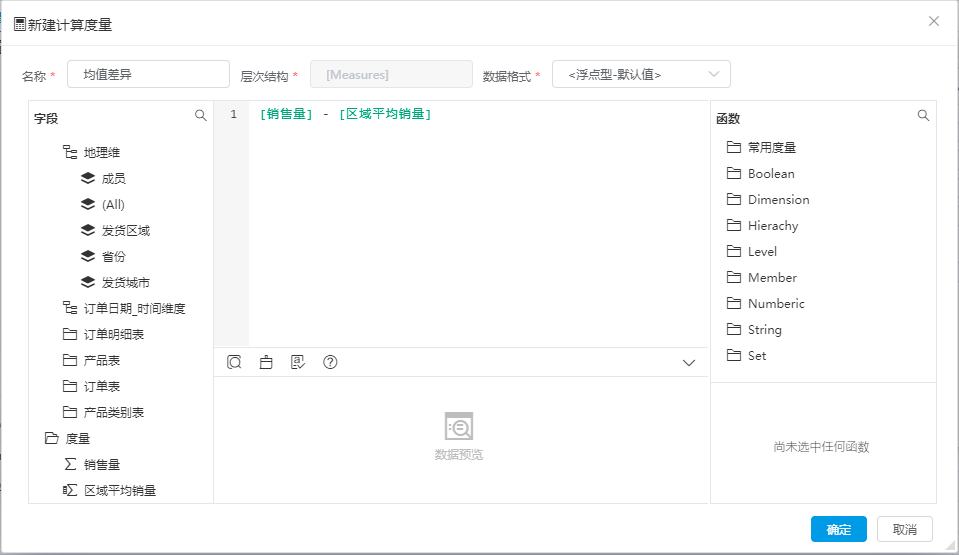Open the help question mark icon
Image resolution: width=959 pixels, height=555 pixels.
click(330, 362)
